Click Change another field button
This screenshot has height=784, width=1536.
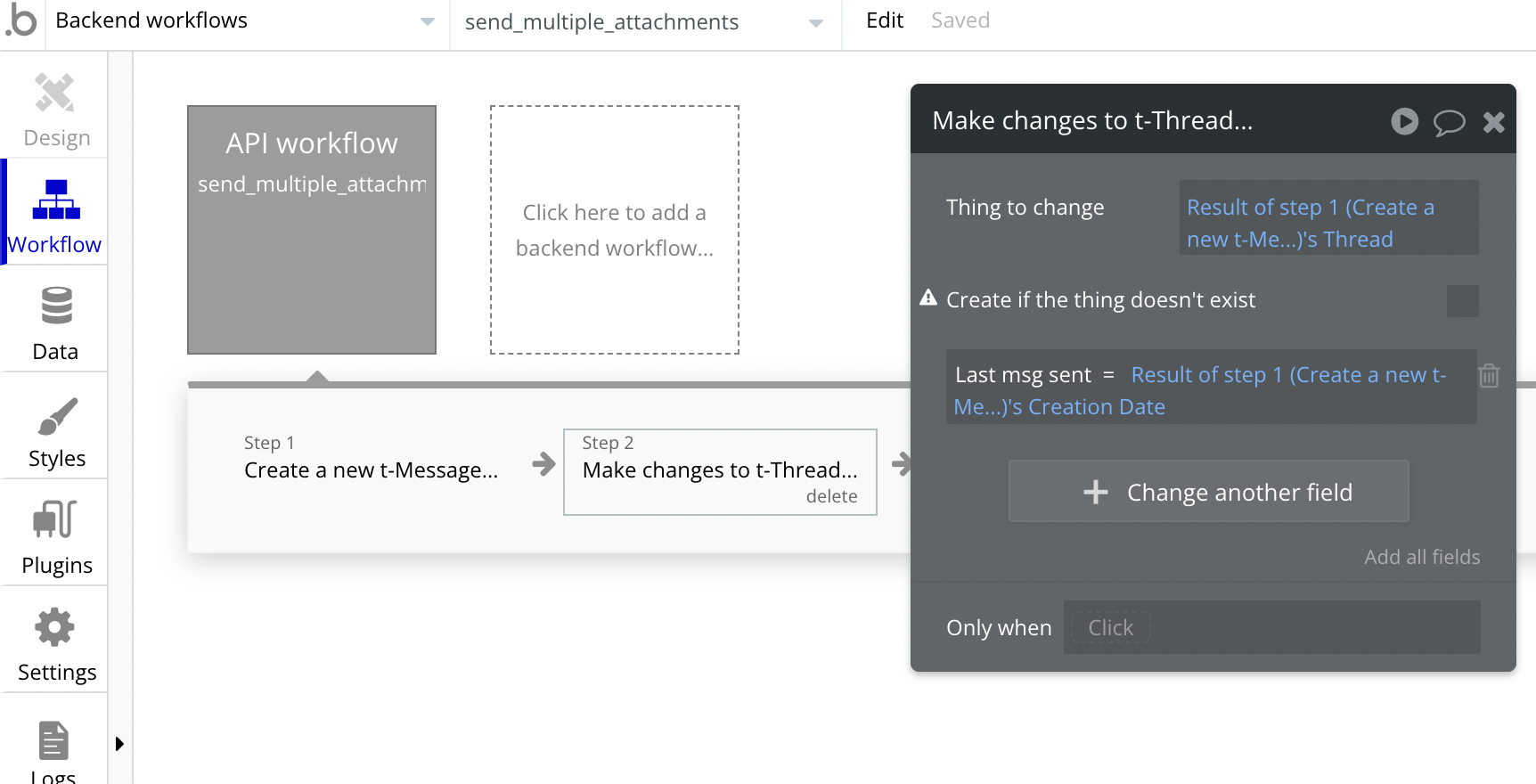1208,492
